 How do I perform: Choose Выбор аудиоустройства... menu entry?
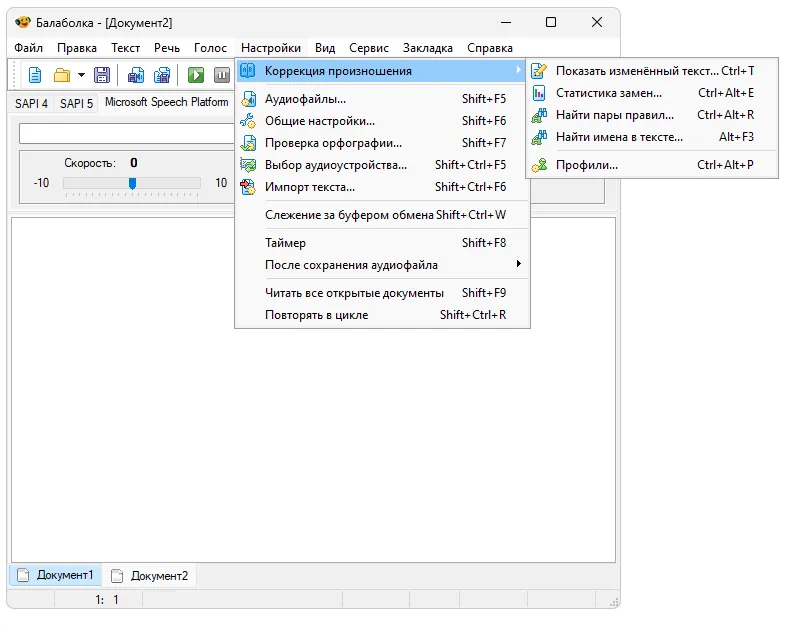382,165
